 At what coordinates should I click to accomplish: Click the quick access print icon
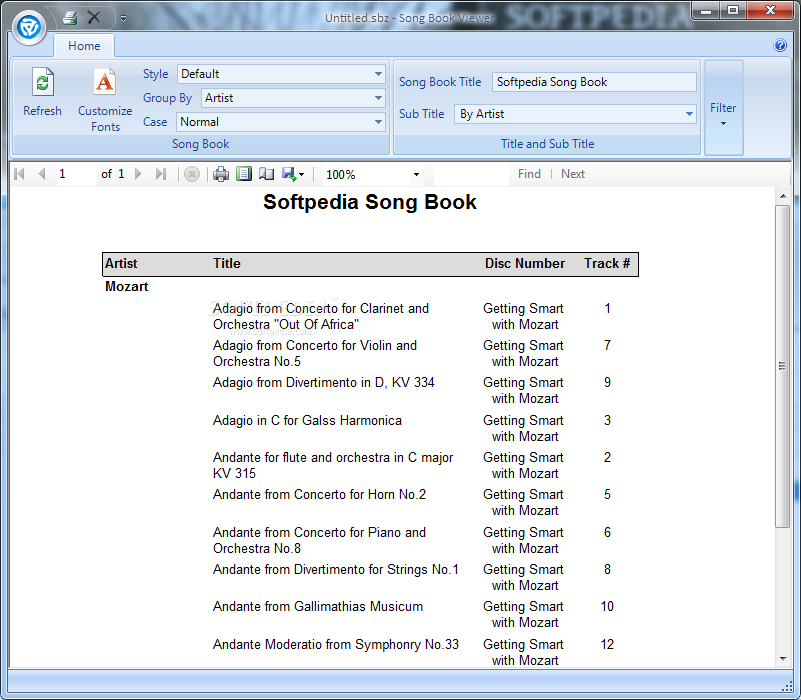[70, 18]
